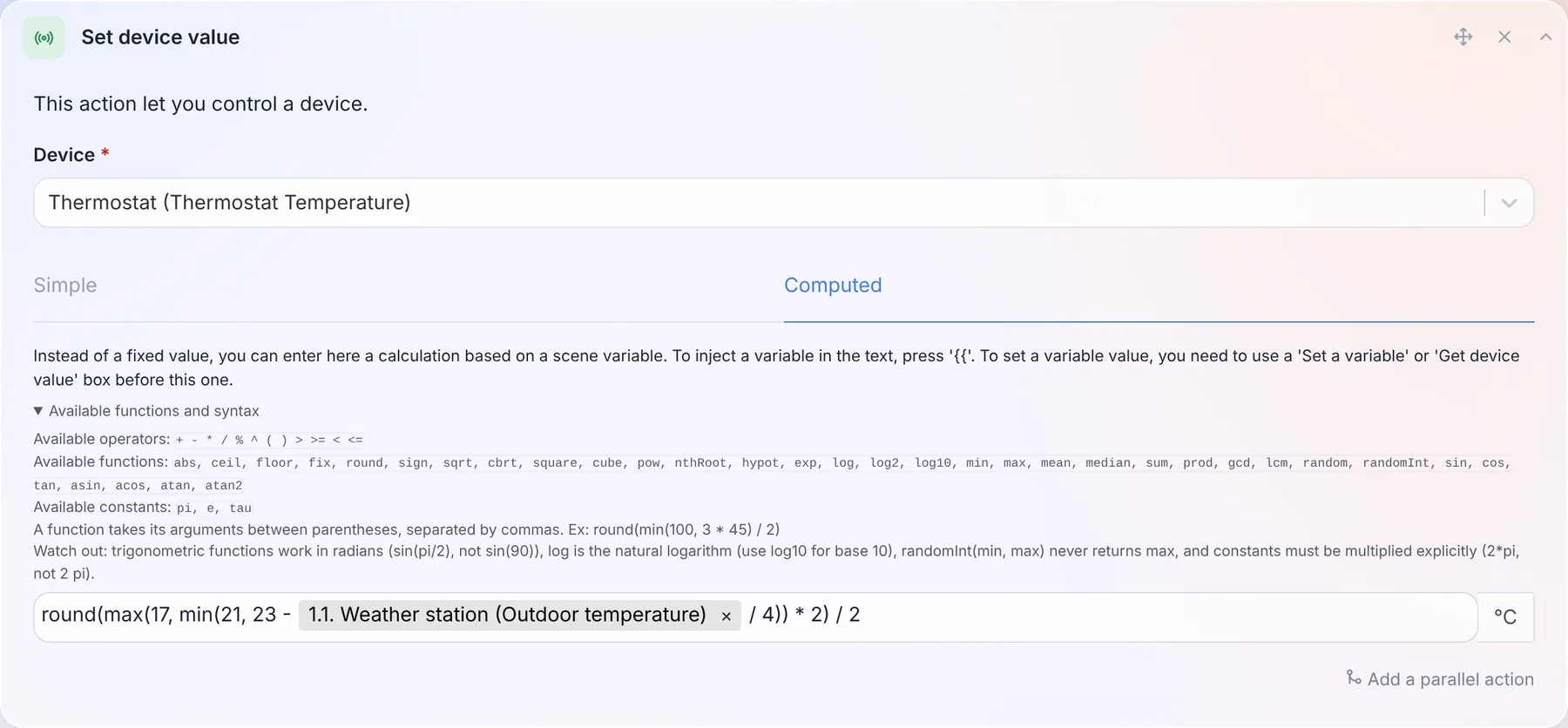This screenshot has width=1568, height=728.
Task: Switch to the Simple tab
Action: [65, 286]
